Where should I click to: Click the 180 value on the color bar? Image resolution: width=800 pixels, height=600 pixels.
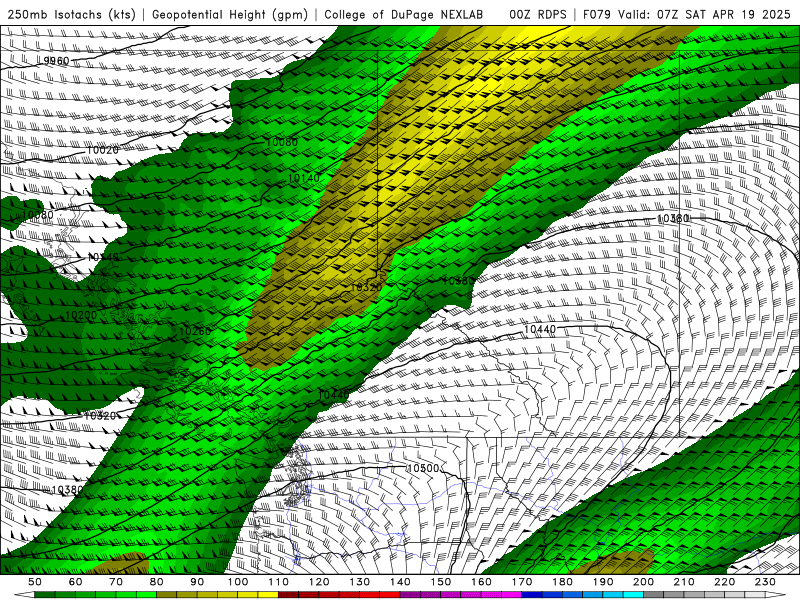pos(562,582)
